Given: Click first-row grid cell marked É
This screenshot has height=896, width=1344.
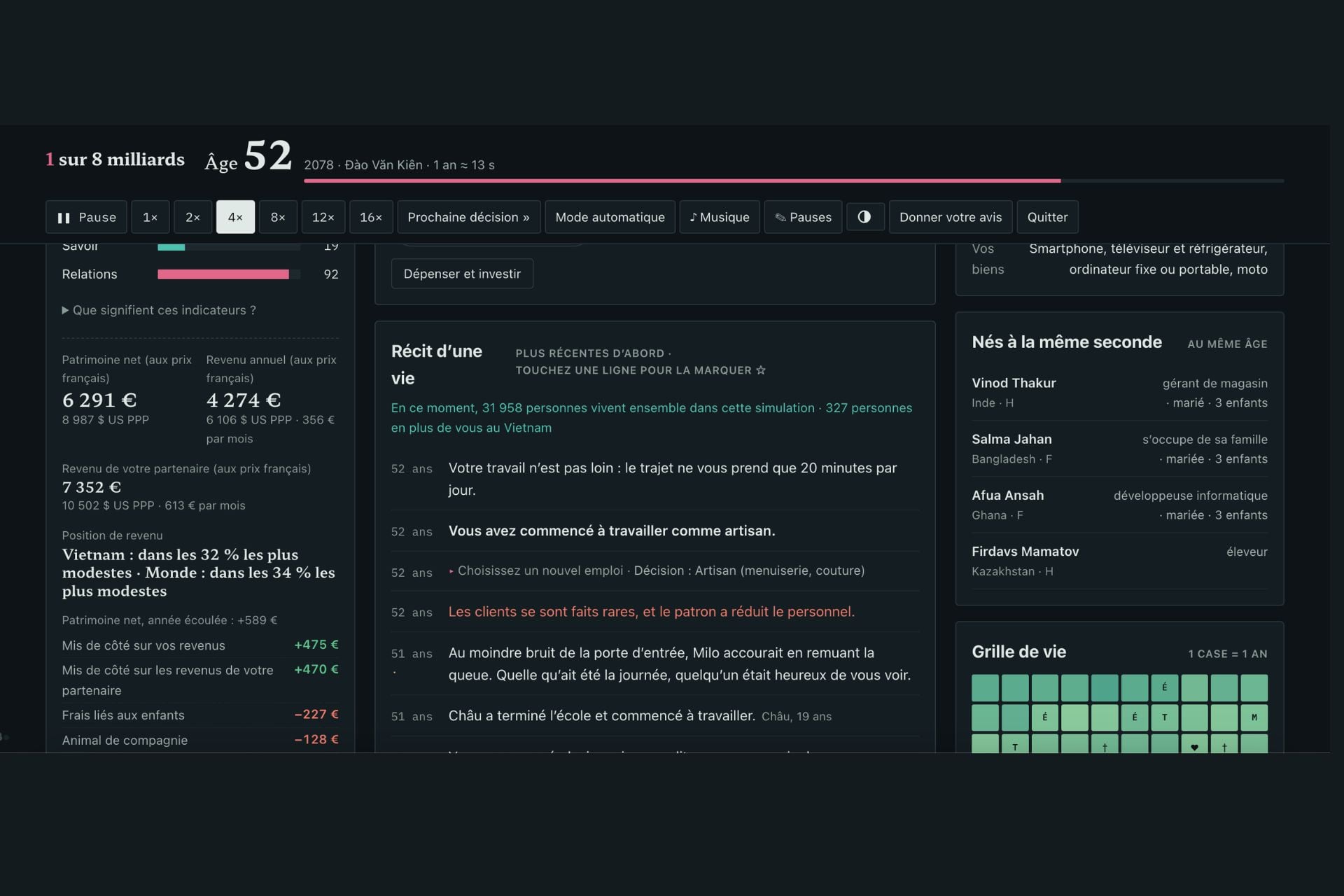Looking at the screenshot, I should coord(1165,687).
